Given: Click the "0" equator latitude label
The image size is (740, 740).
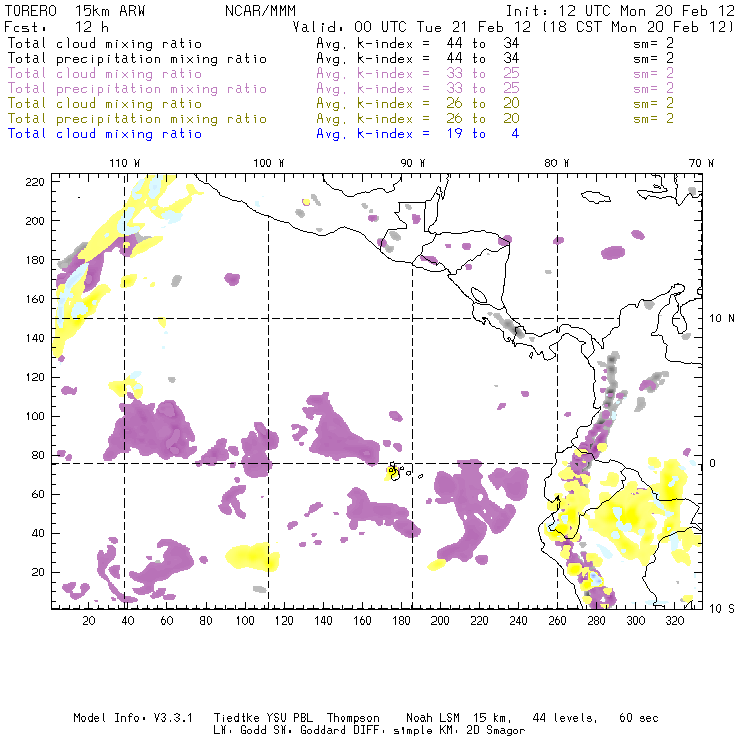Looking at the screenshot, I should 713,463.
